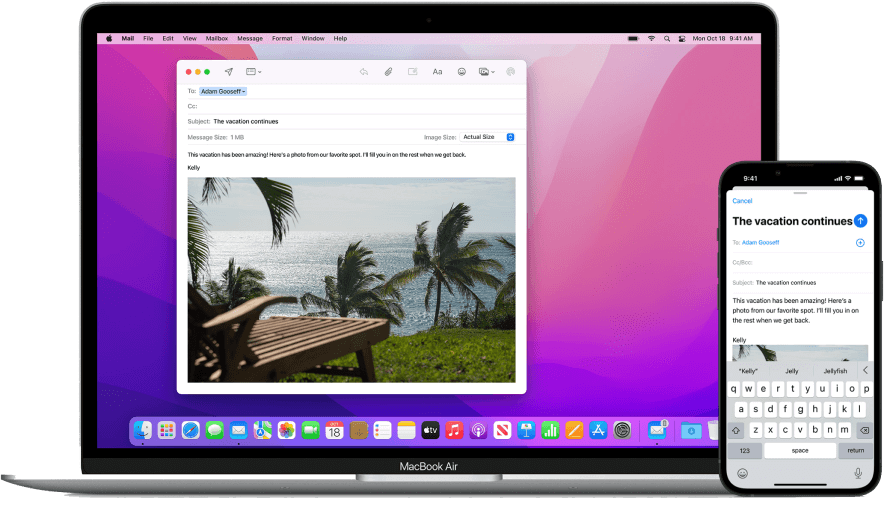884x505 pixels.
Task: Open the Mailbox menu
Action: [217, 38]
